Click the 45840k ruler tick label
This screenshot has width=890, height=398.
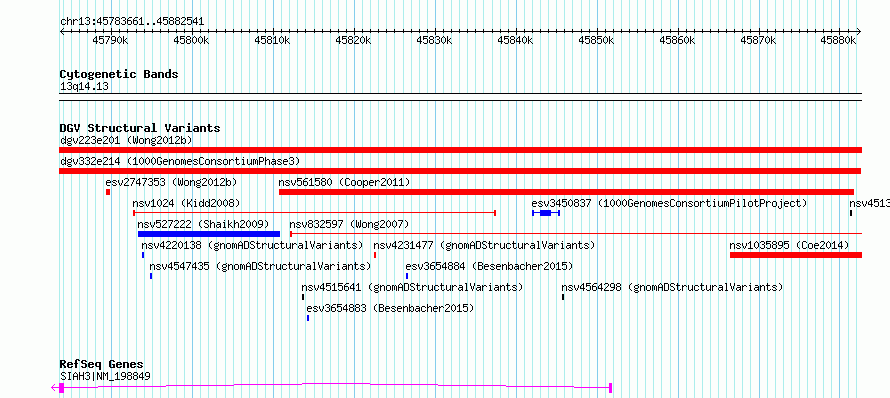point(516,40)
